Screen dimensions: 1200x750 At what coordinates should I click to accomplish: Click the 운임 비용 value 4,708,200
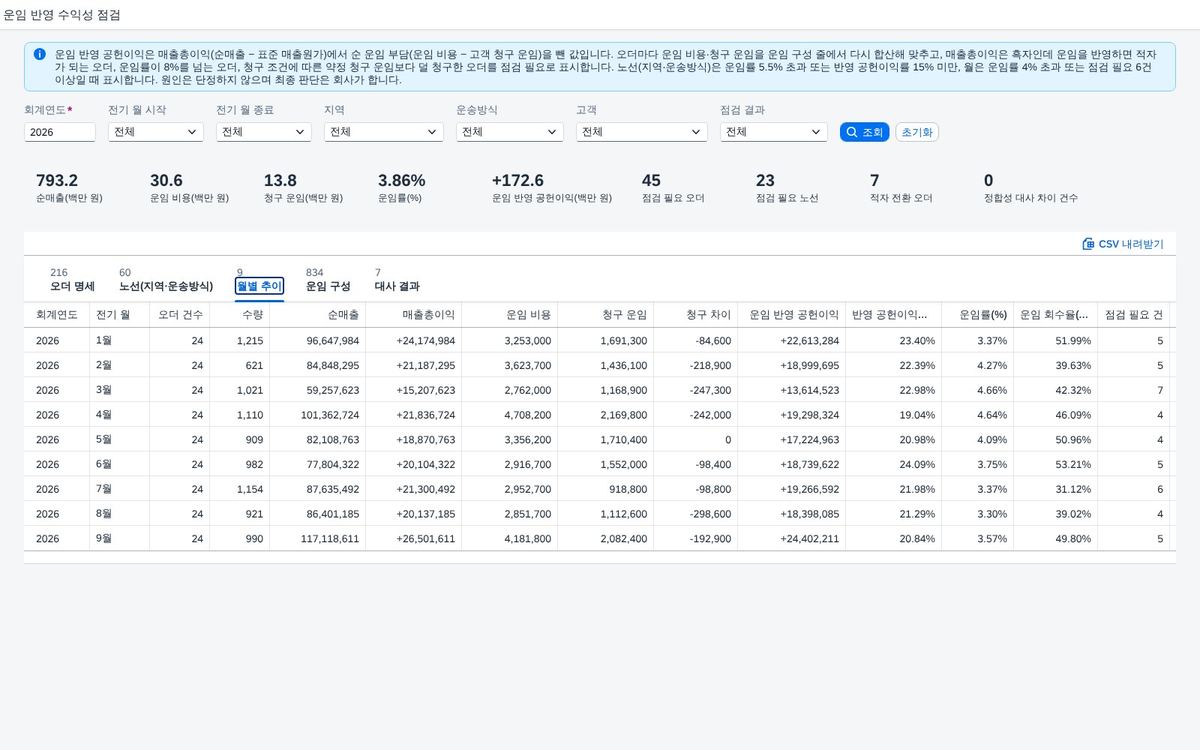[528, 415]
